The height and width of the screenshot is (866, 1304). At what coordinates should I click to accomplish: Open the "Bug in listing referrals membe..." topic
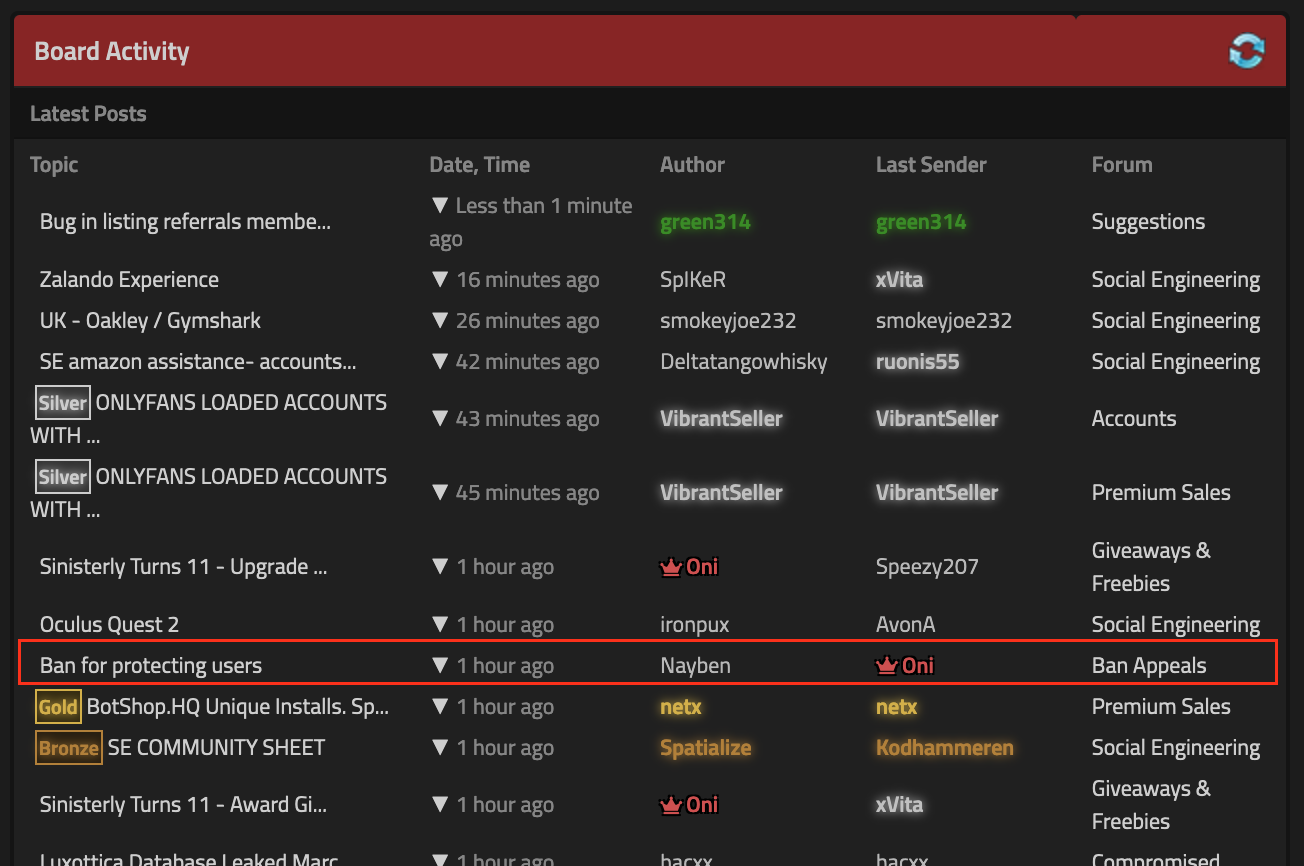tap(185, 222)
